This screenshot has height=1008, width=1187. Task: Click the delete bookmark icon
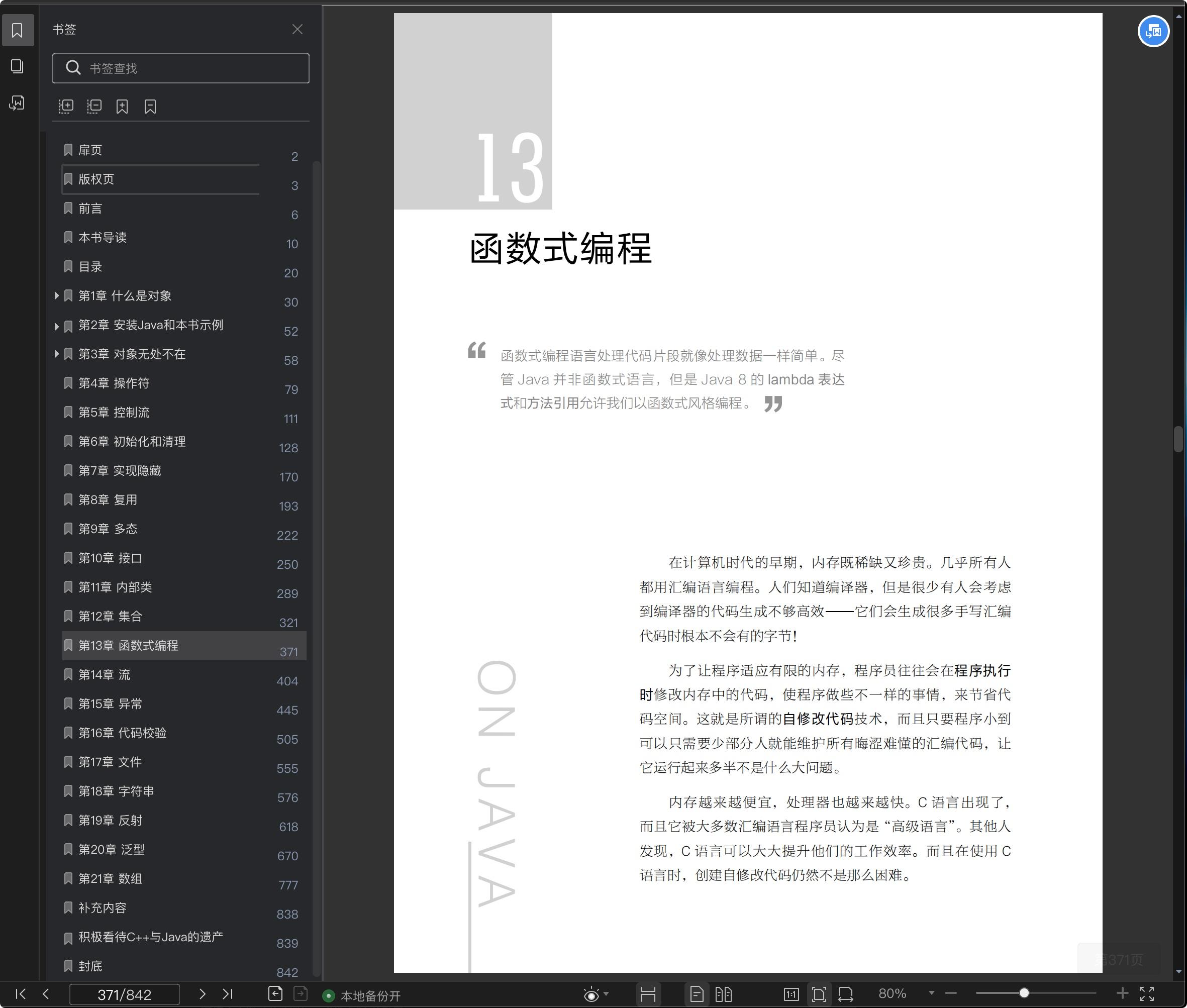click(150, 107)
